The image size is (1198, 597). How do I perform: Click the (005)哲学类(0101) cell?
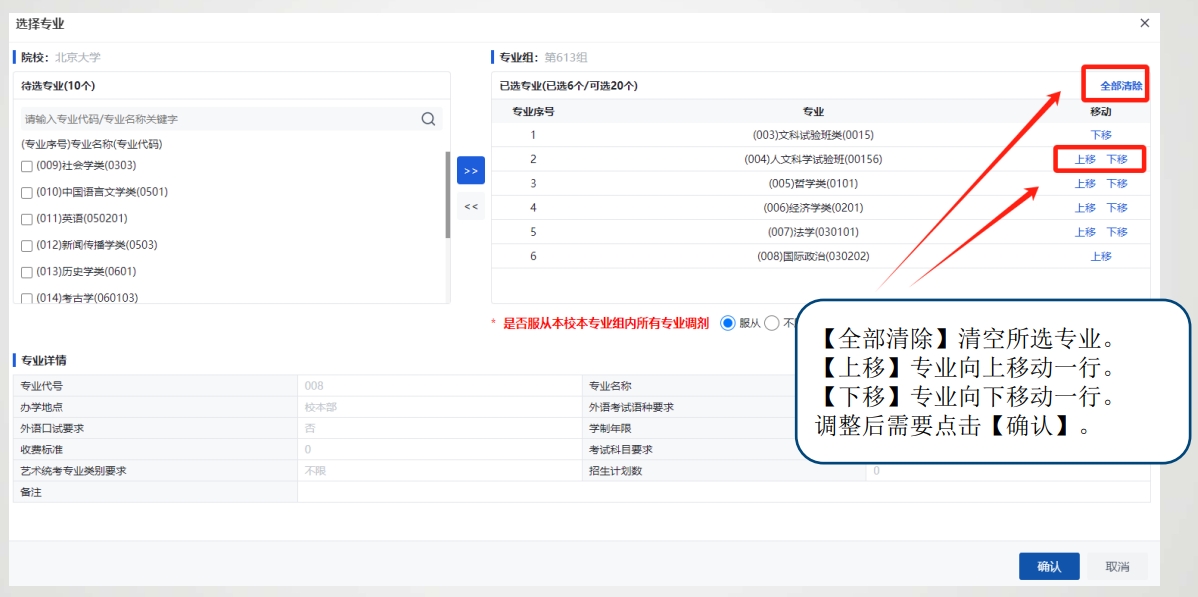tap(813, 183)
